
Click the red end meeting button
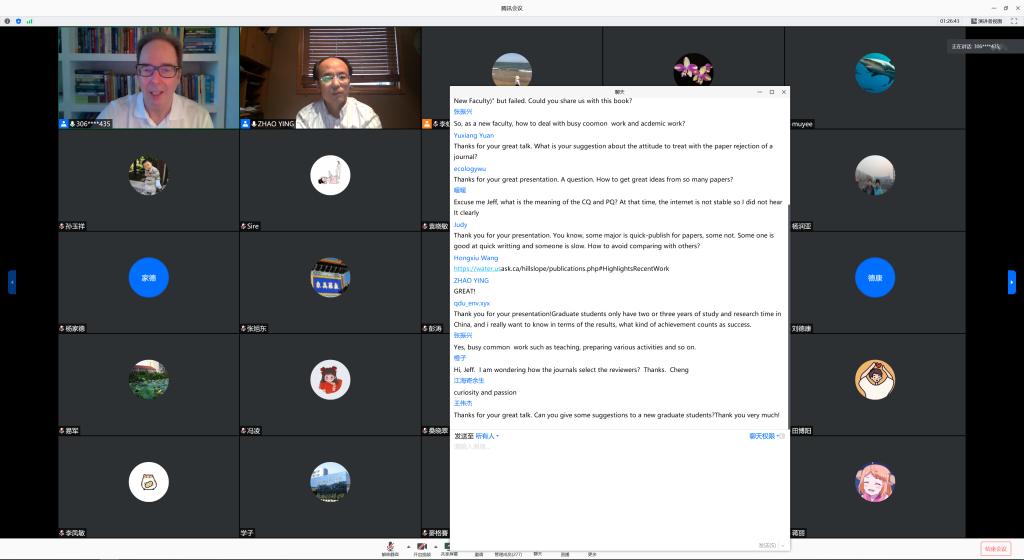[x=995, y=549]
